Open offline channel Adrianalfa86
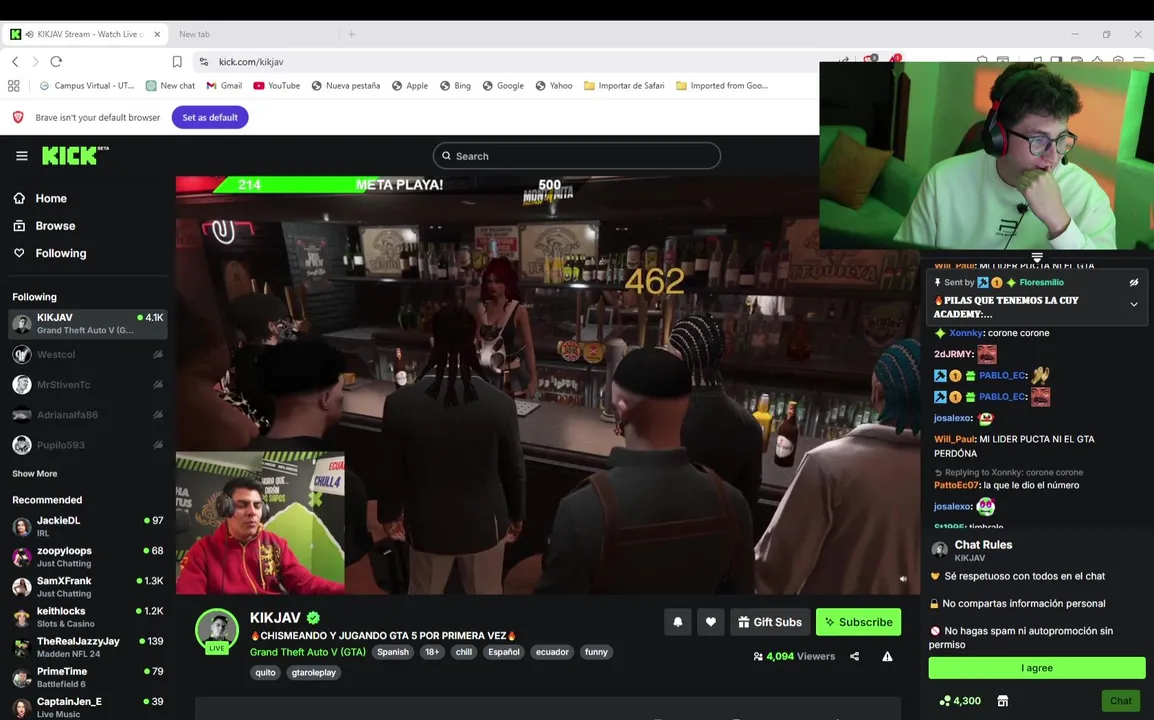Screen dimensions: 1154x720 88,414
